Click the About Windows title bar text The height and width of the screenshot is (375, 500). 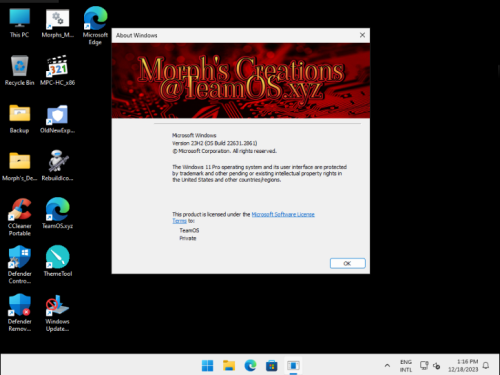coord(137,35)
